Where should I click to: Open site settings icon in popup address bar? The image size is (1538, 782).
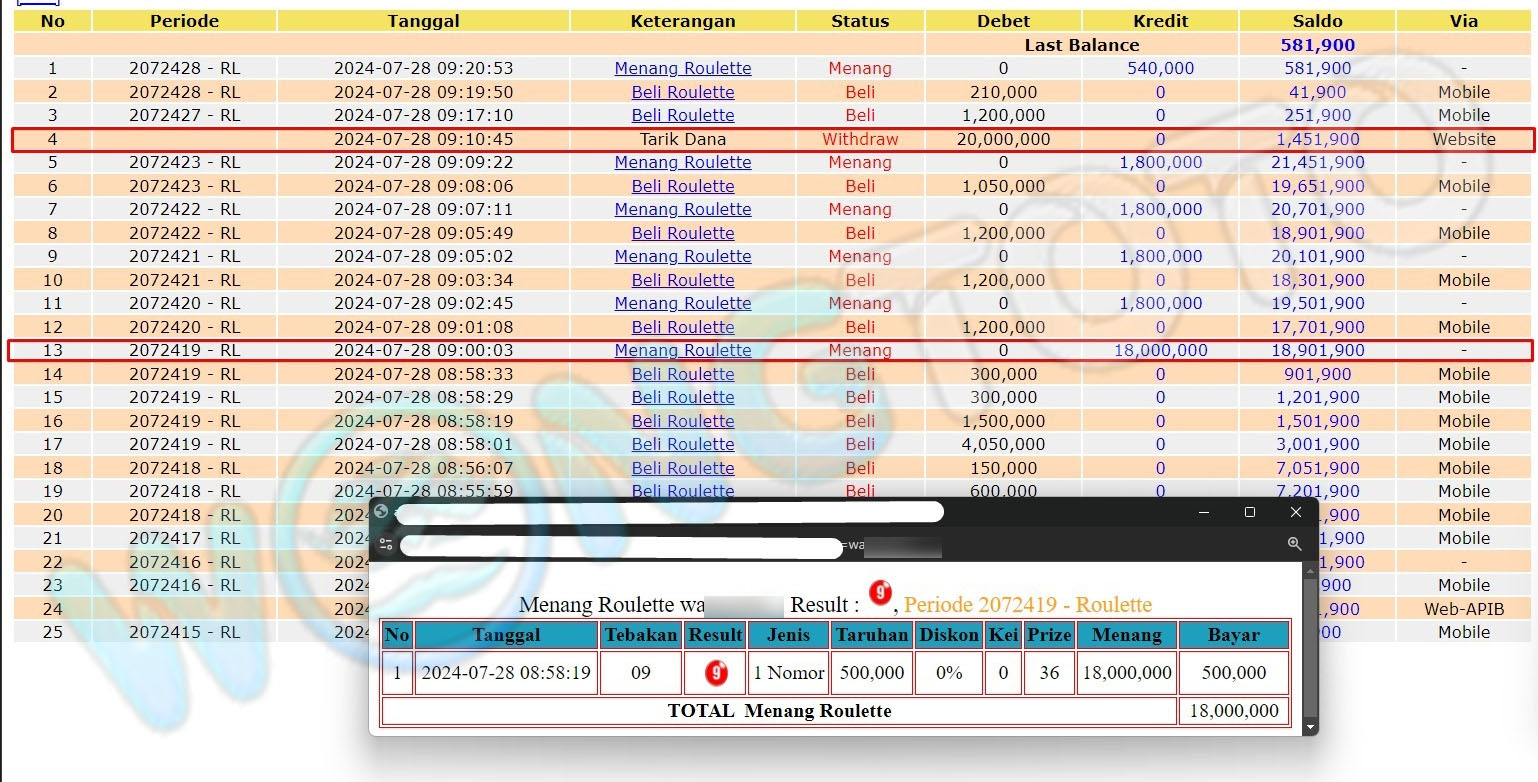coord(386,546)
